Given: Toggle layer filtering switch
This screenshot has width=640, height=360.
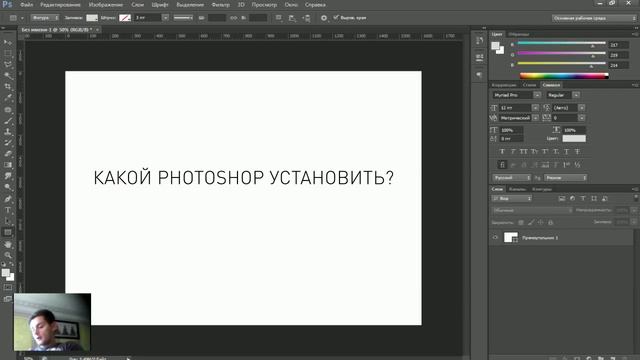Looking at the screenshot, I should pyautogui.click(x=636, y=198).
